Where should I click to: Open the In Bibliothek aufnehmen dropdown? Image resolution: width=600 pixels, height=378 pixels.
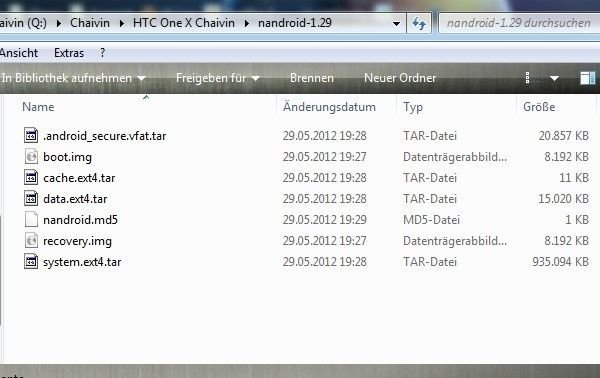73,78
